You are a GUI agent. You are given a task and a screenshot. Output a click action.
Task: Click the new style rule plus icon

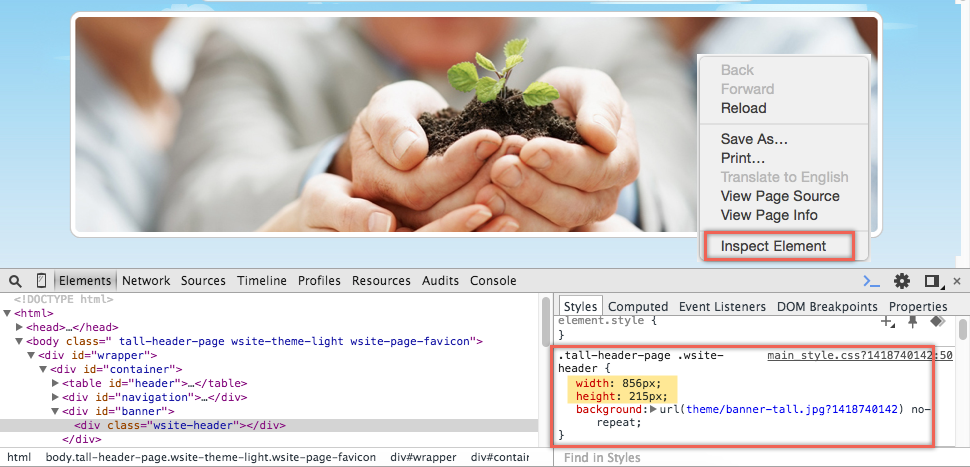(x=887, y=322)
